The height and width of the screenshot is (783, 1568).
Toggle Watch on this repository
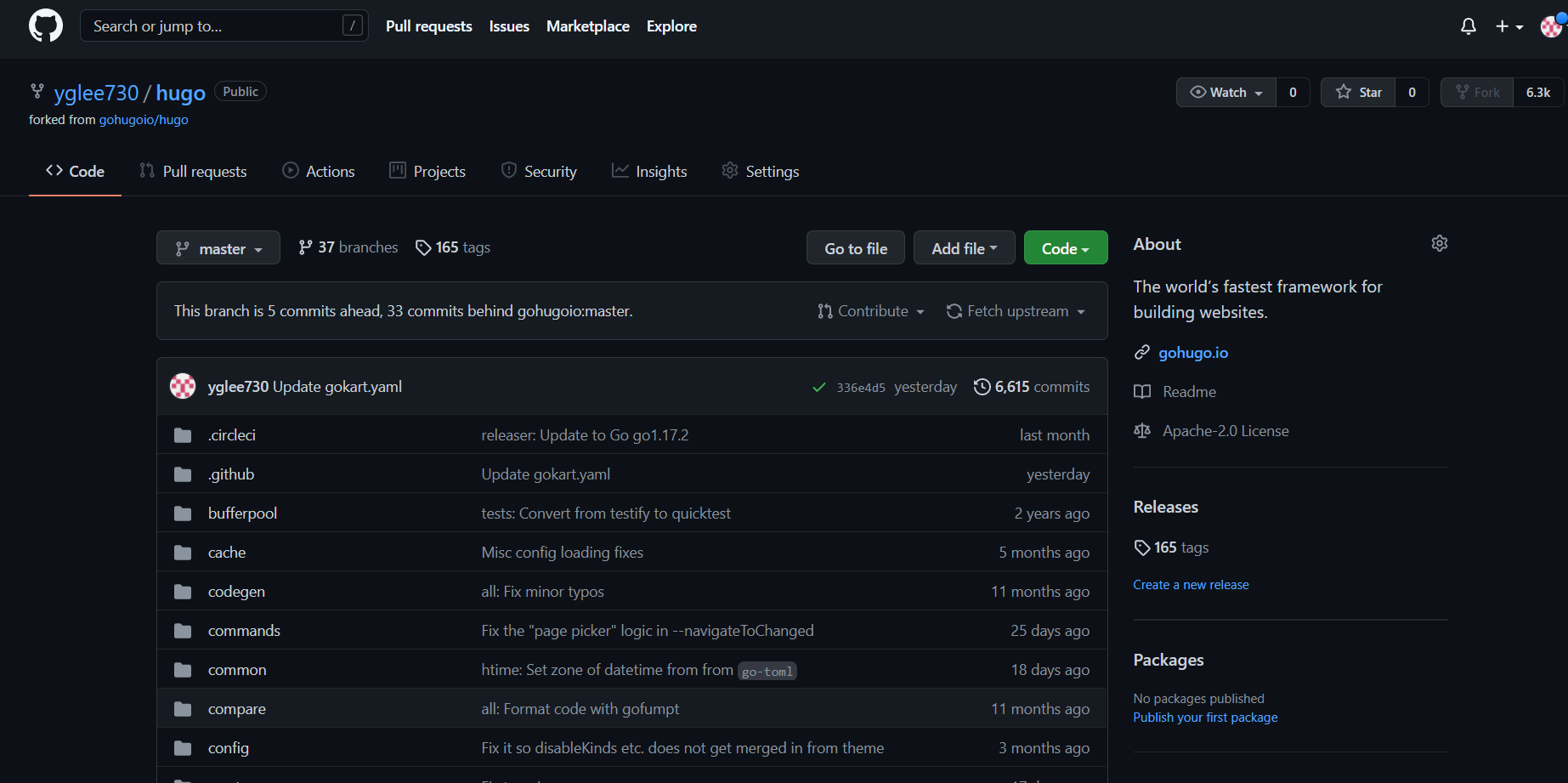click(x=1226, y=92)
